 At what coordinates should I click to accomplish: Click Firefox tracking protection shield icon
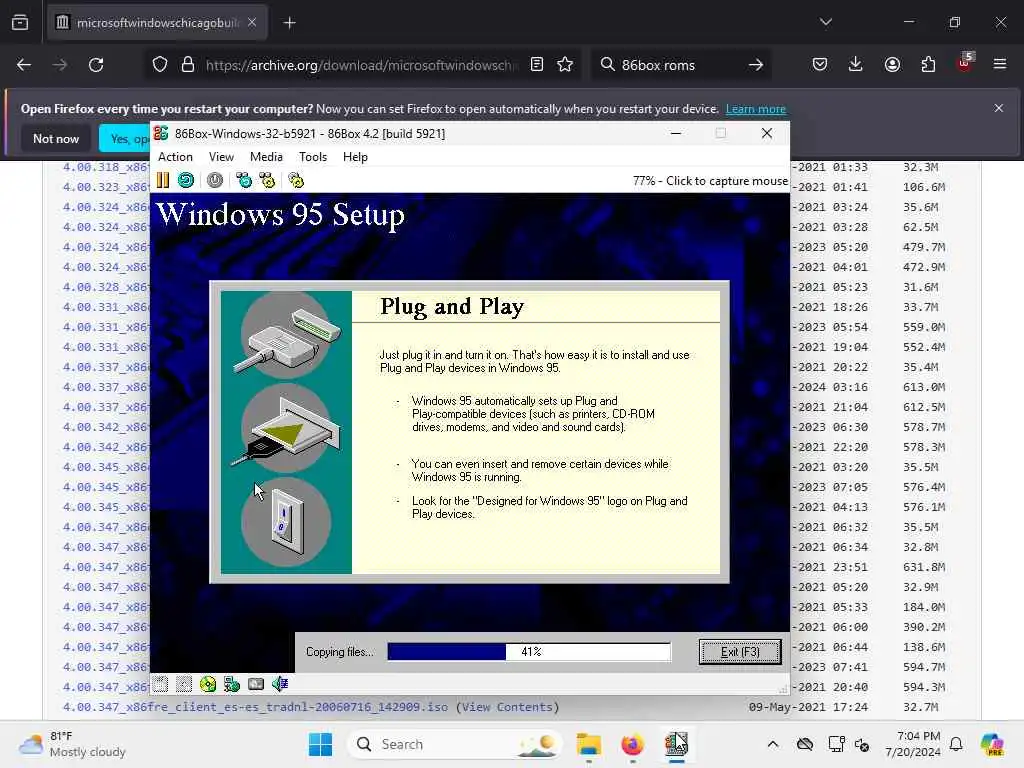click(160, 65)
